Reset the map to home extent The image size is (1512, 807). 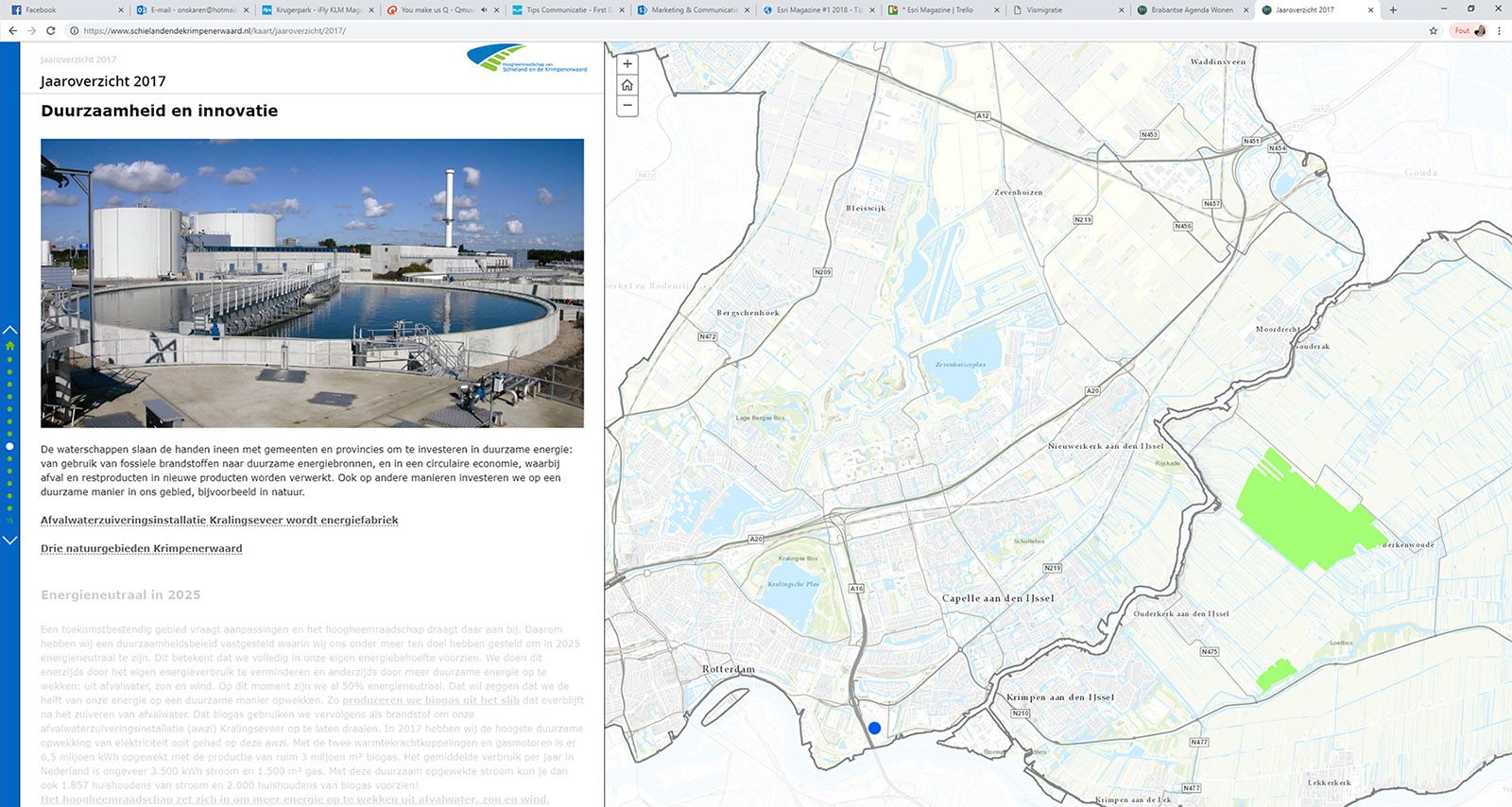click(x=627, y=85)
